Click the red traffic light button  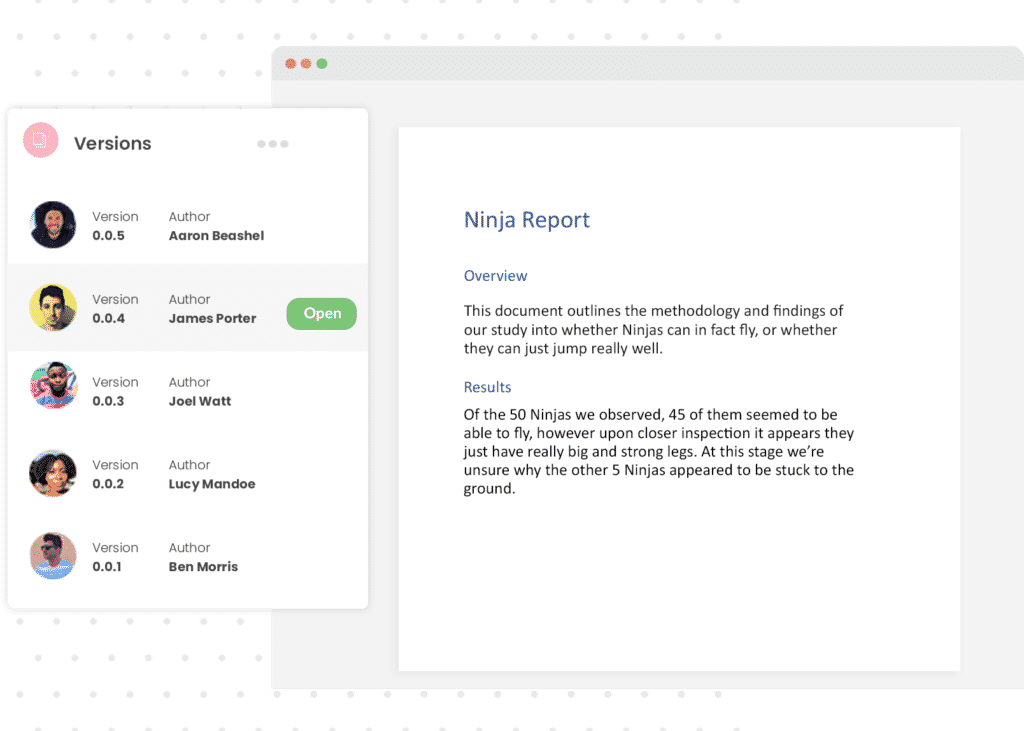(290, 61)
